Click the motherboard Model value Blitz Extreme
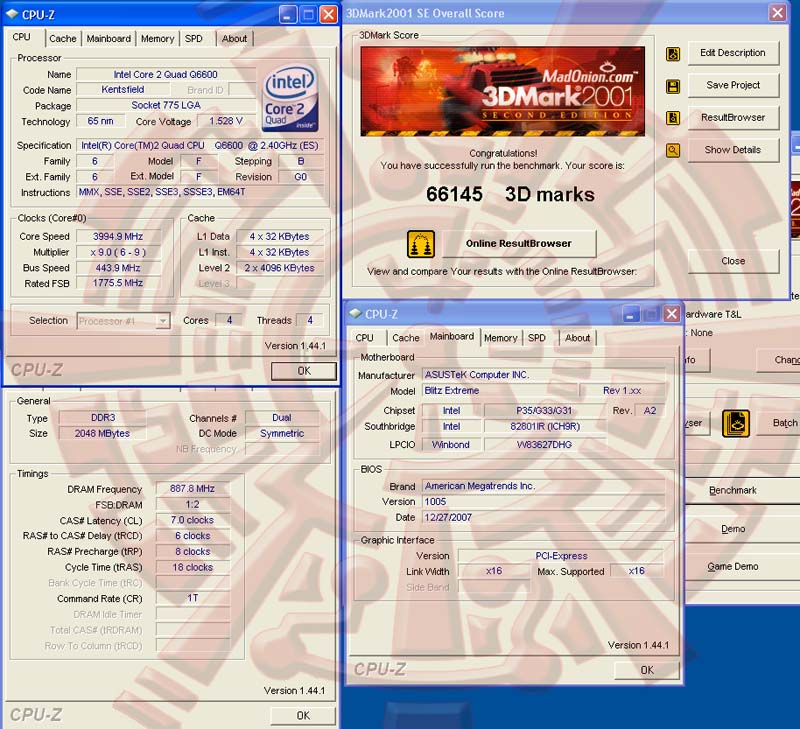800x729 pixels. coord(501,391)
